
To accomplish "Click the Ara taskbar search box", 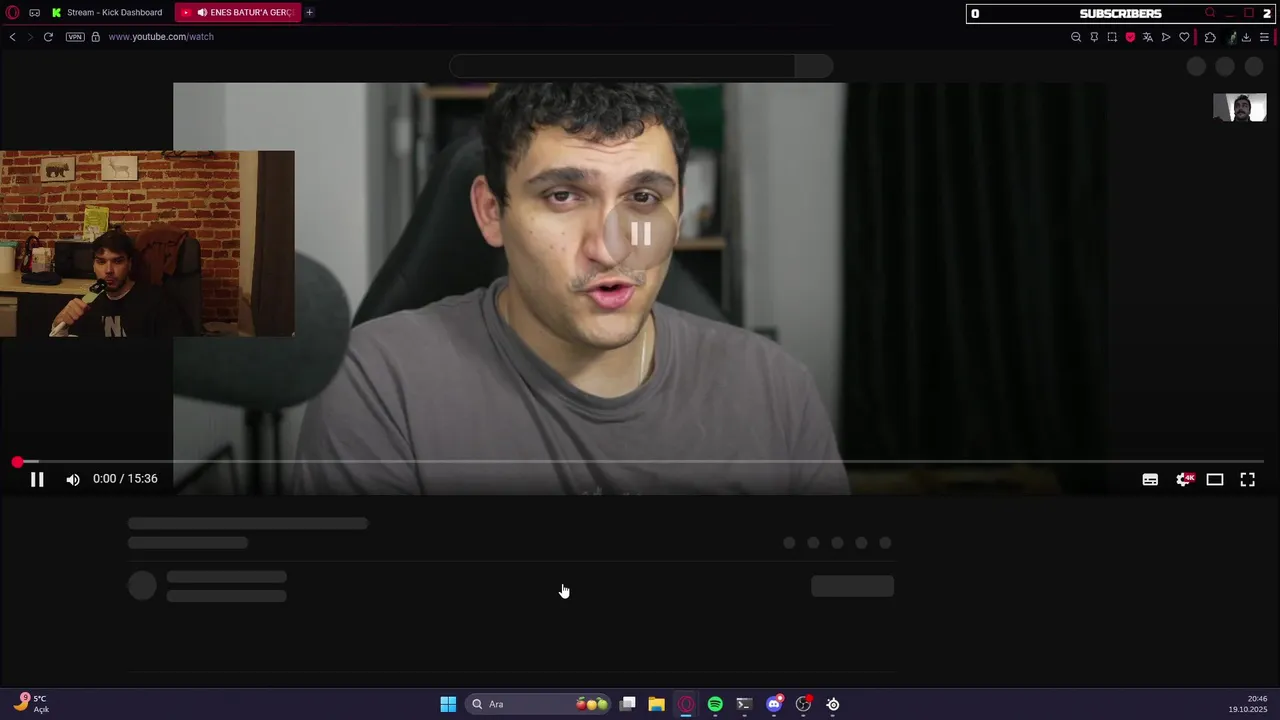I will pos(540,704).
